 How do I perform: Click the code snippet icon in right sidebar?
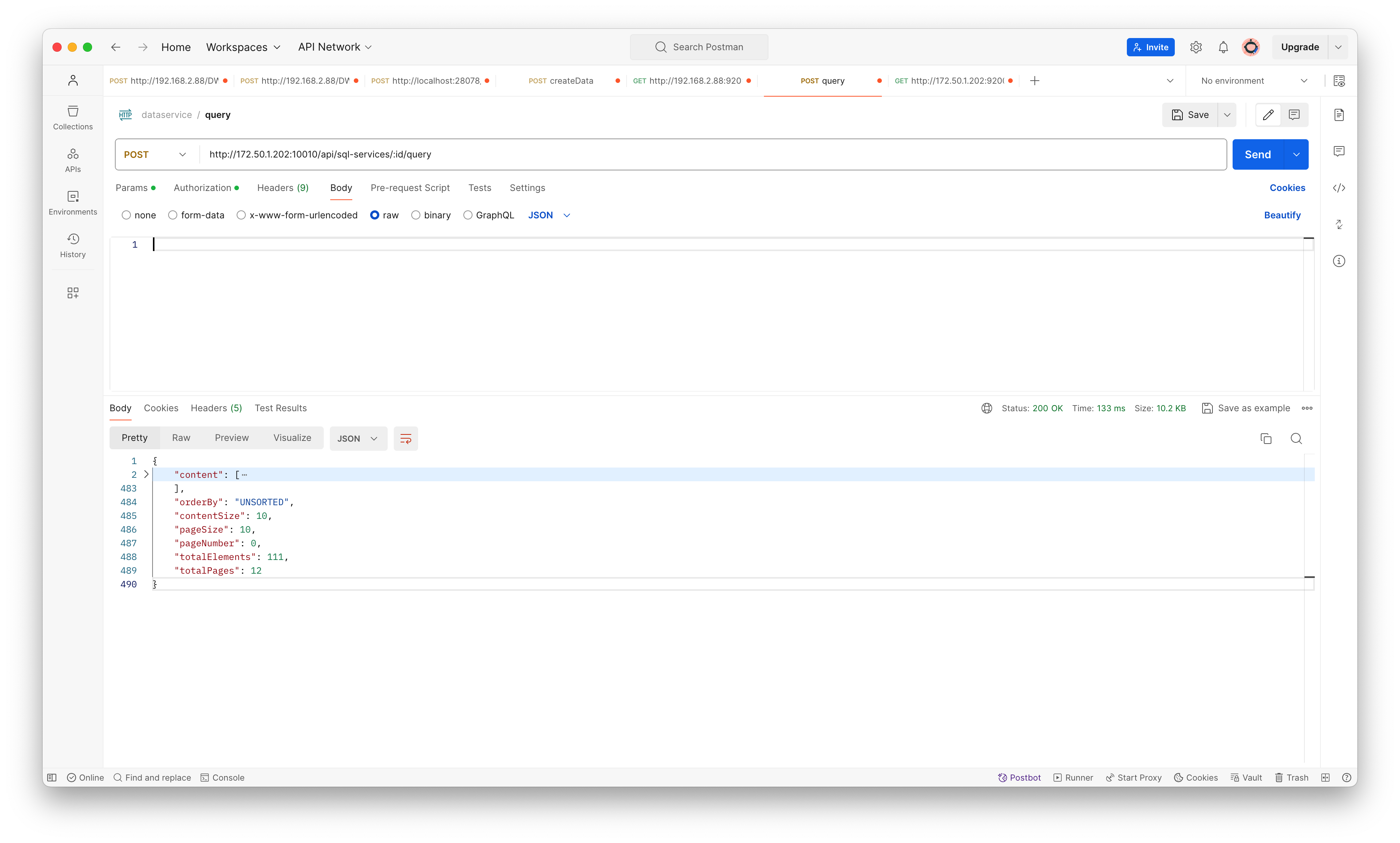coord(1339,188)
